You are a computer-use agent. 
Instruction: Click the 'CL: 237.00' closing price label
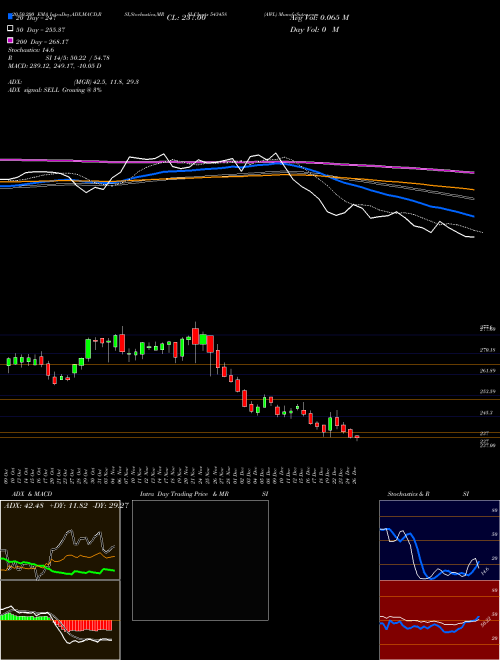pos(186,18)
